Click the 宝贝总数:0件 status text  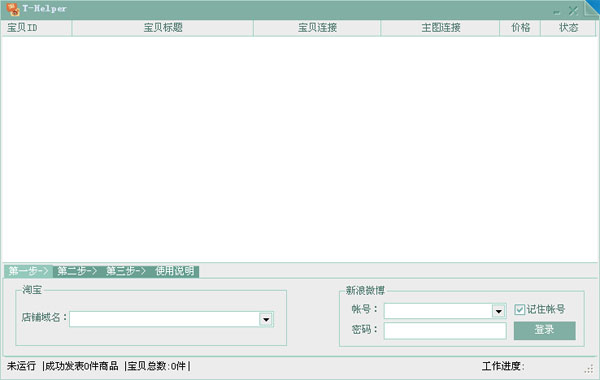pos(156,366)
